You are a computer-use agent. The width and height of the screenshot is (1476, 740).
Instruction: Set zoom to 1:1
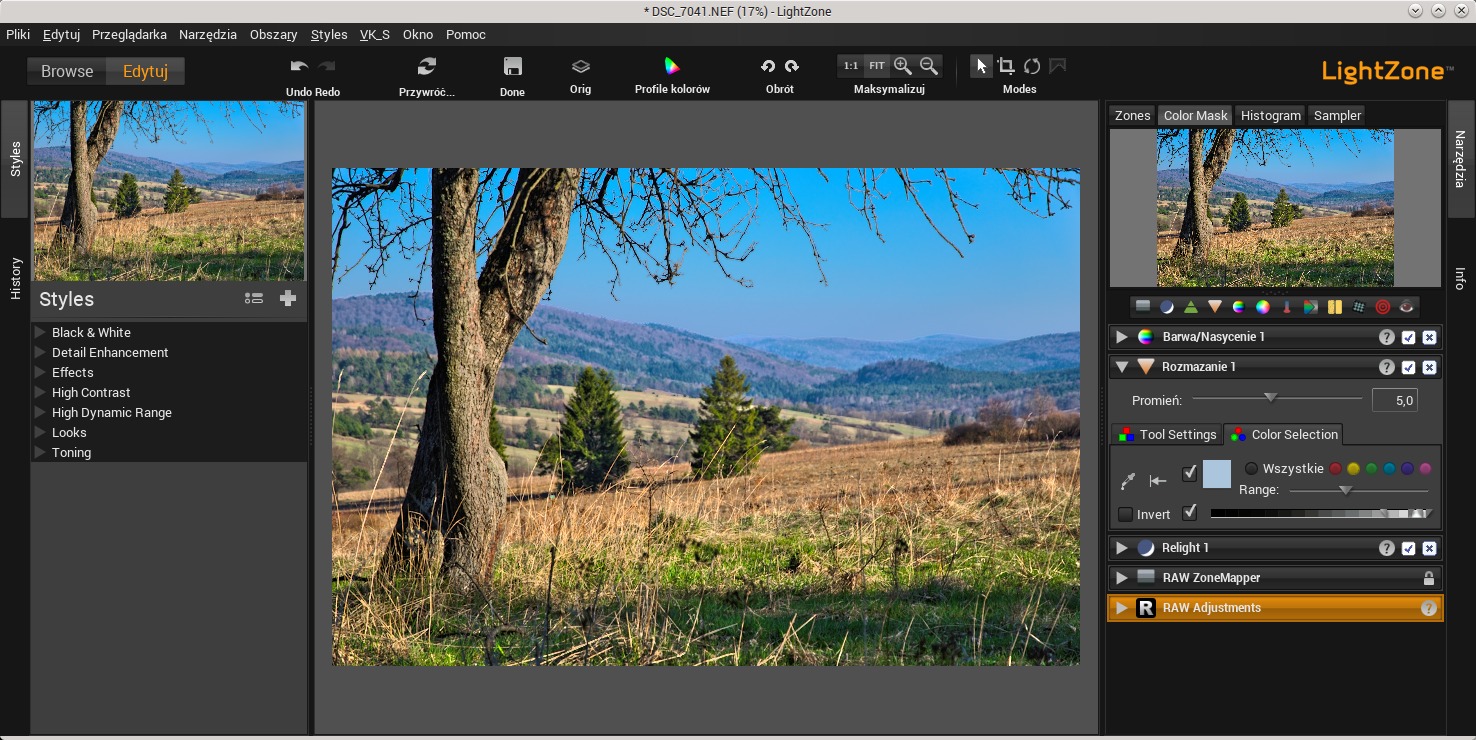851,66
